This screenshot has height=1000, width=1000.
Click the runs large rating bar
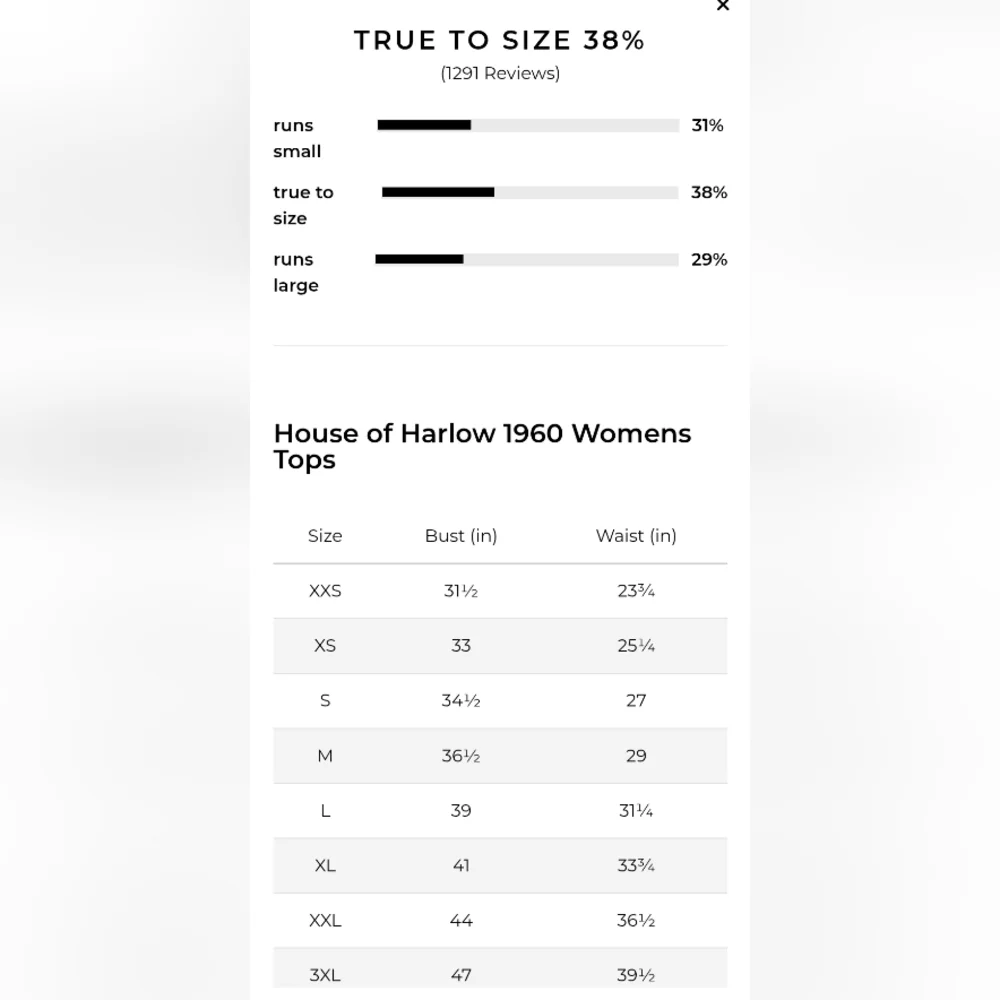coord(527,259)
